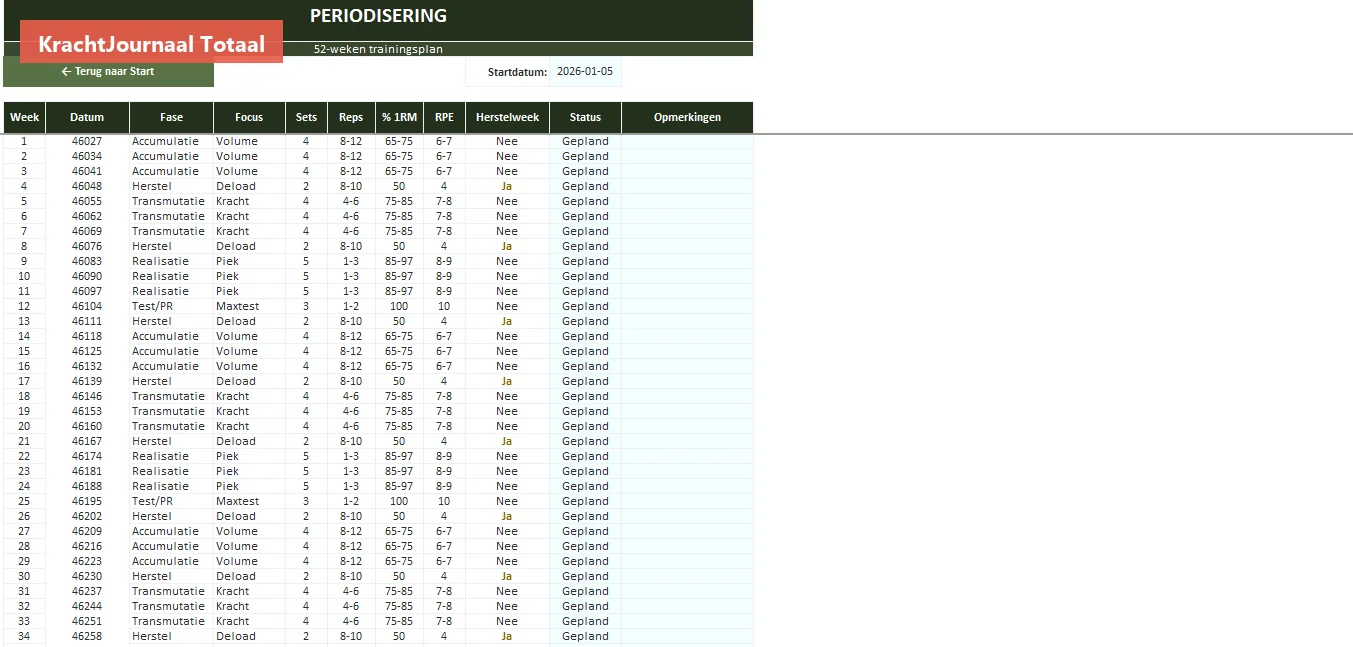The image size is (1353, 647).
Task: Click the Week column header
Action: coord(25,117)
